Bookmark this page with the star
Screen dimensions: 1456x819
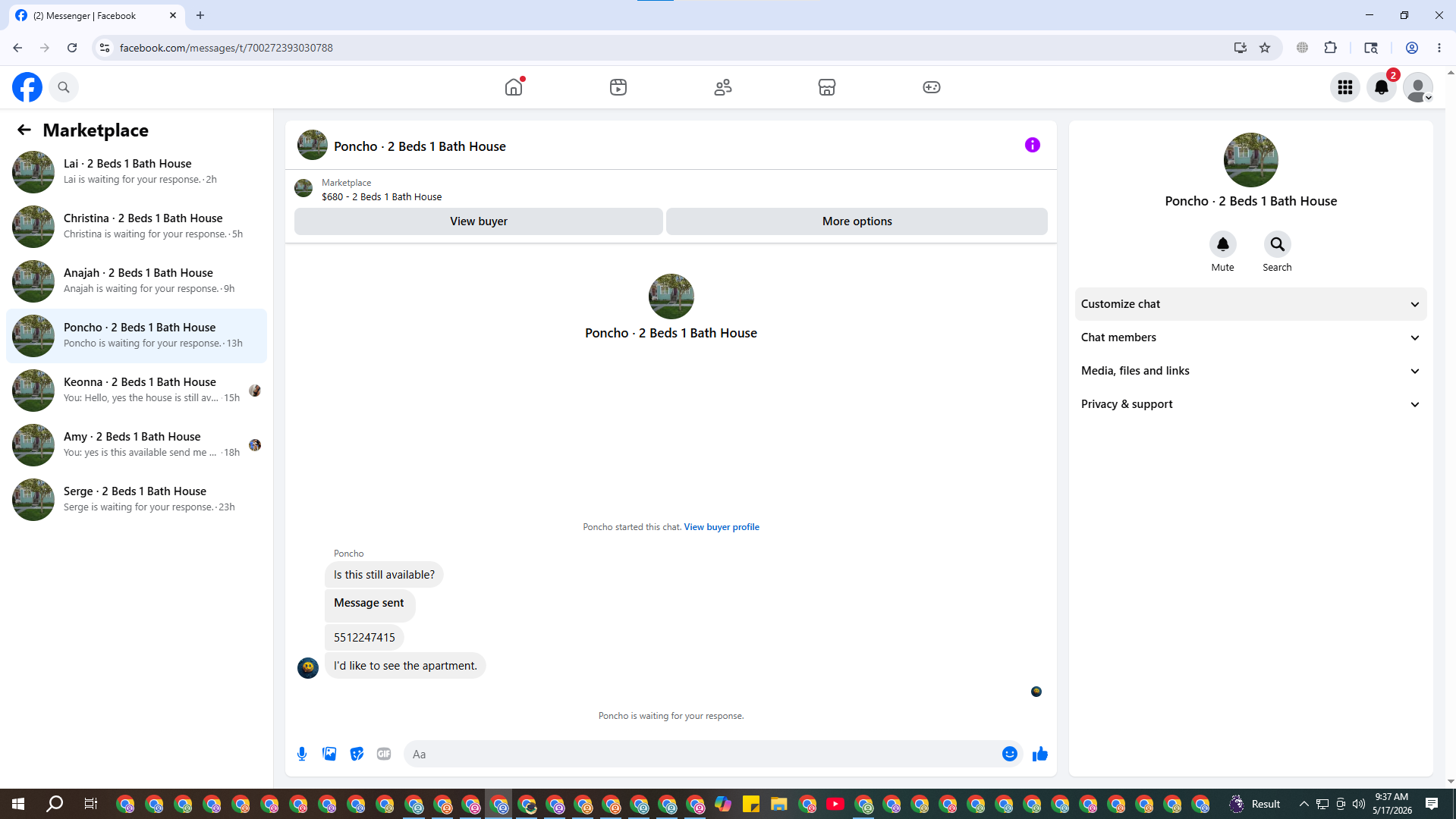click(1265, 48)
